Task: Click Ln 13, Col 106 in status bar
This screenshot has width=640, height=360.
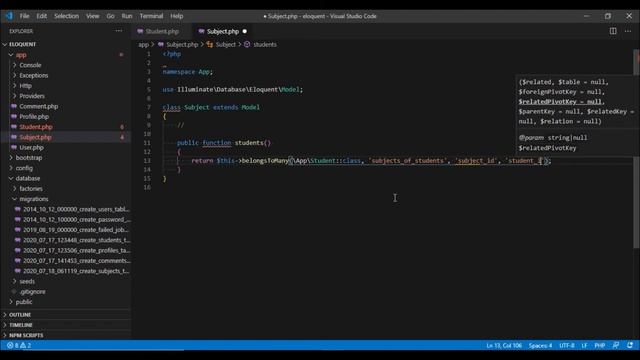Action: coord(504,345)
